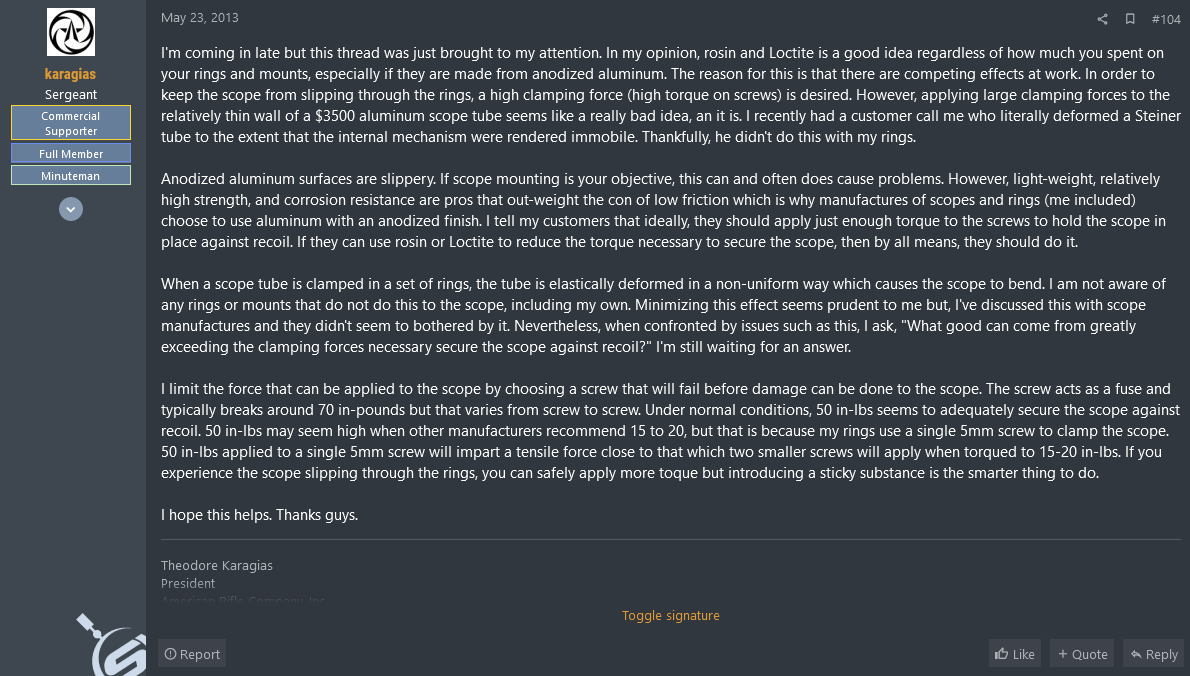This screenshot has height=676, width=1190.
Task: Report this post
Action: point(192,654)
